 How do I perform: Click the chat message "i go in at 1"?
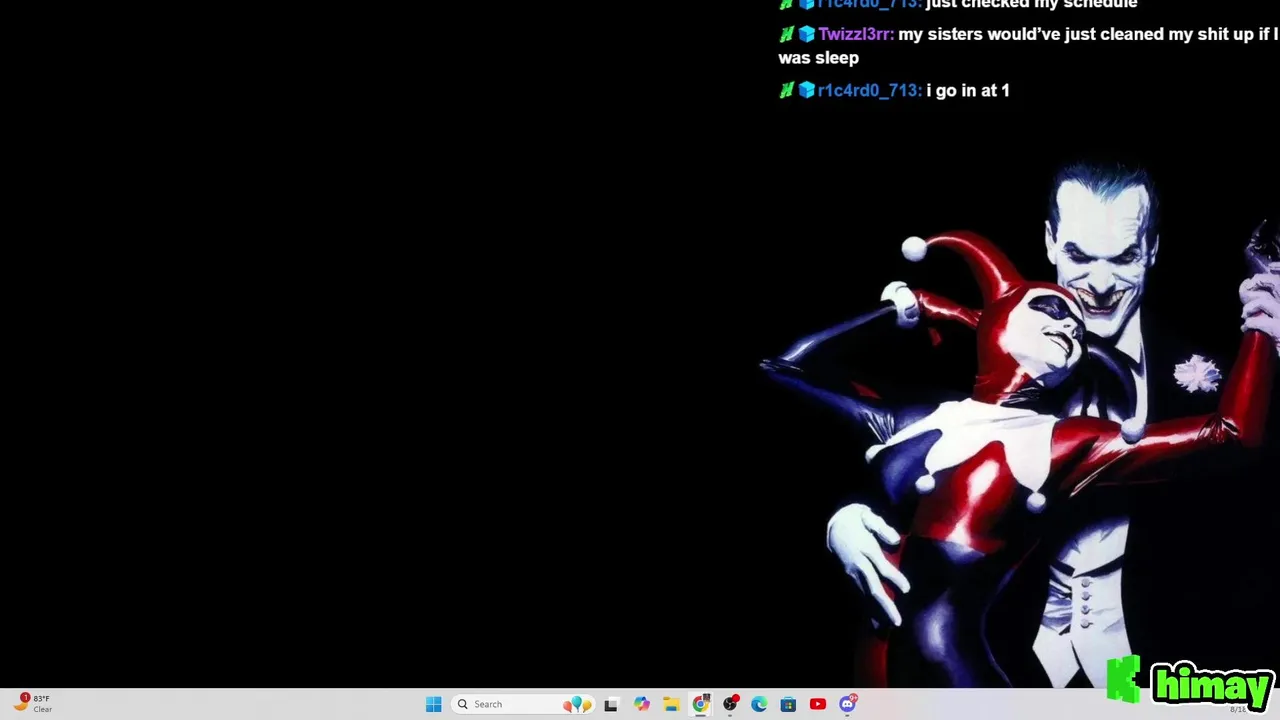point(968,90)
